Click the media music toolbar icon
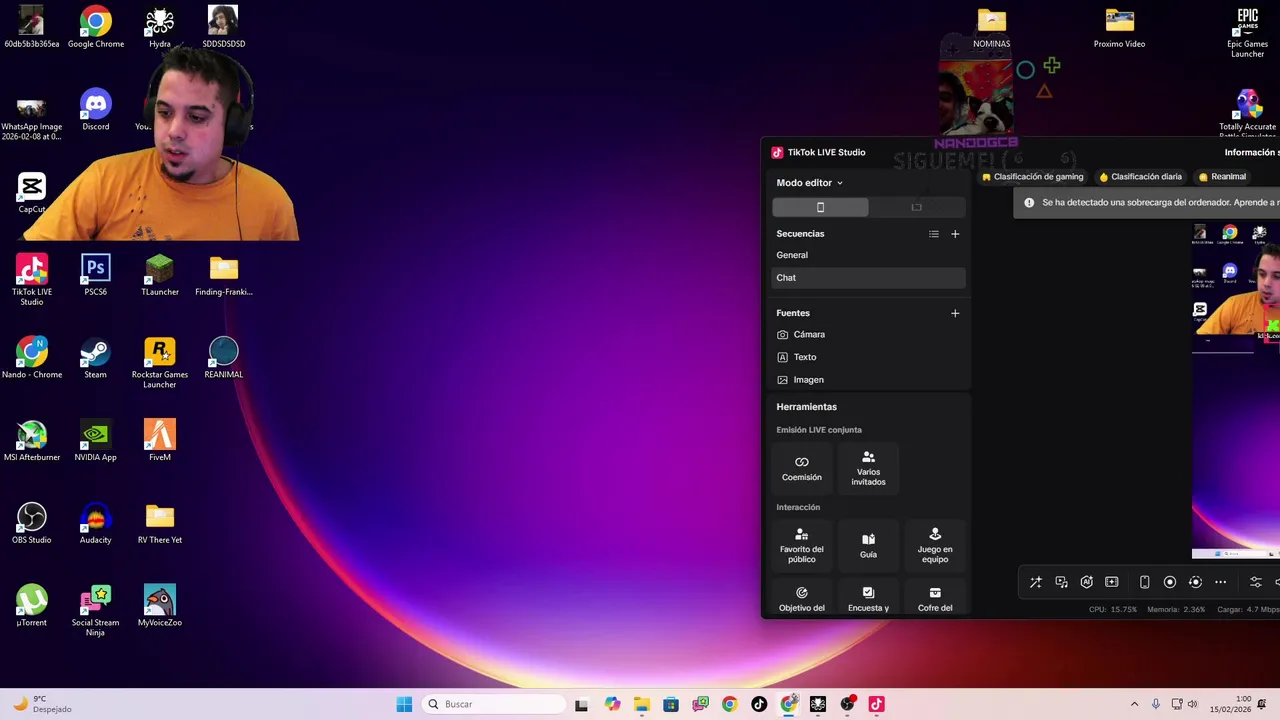 (1061, 582)
